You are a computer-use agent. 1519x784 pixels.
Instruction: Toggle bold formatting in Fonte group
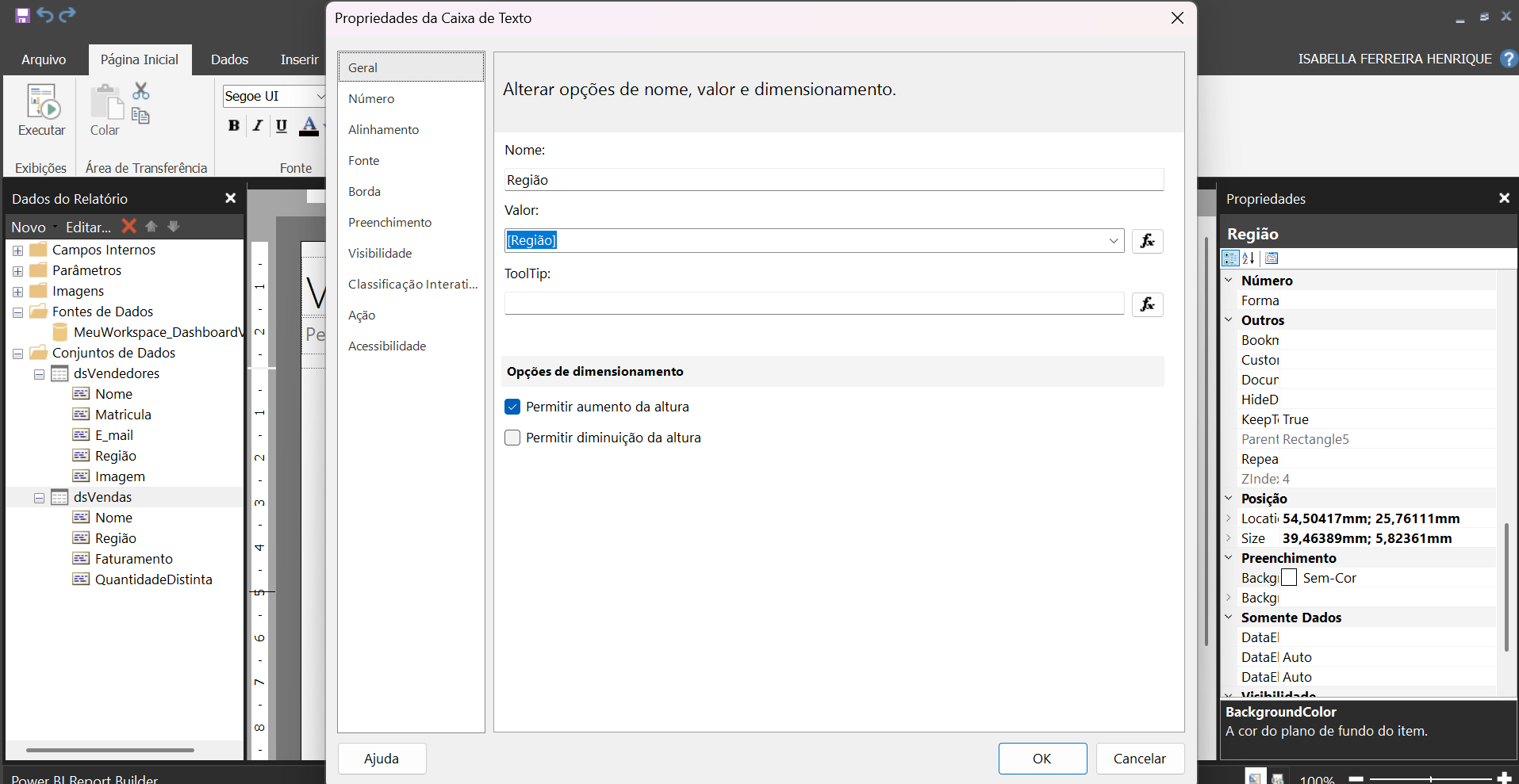point(234,125)
